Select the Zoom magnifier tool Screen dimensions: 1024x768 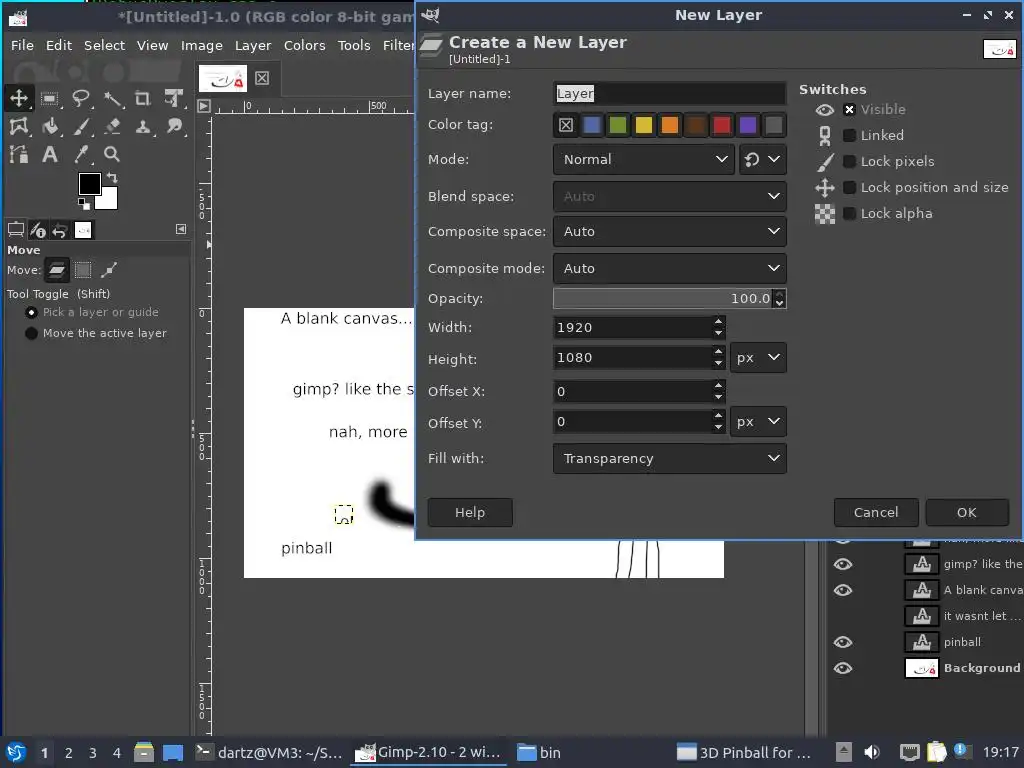click(x=112, y=154)
